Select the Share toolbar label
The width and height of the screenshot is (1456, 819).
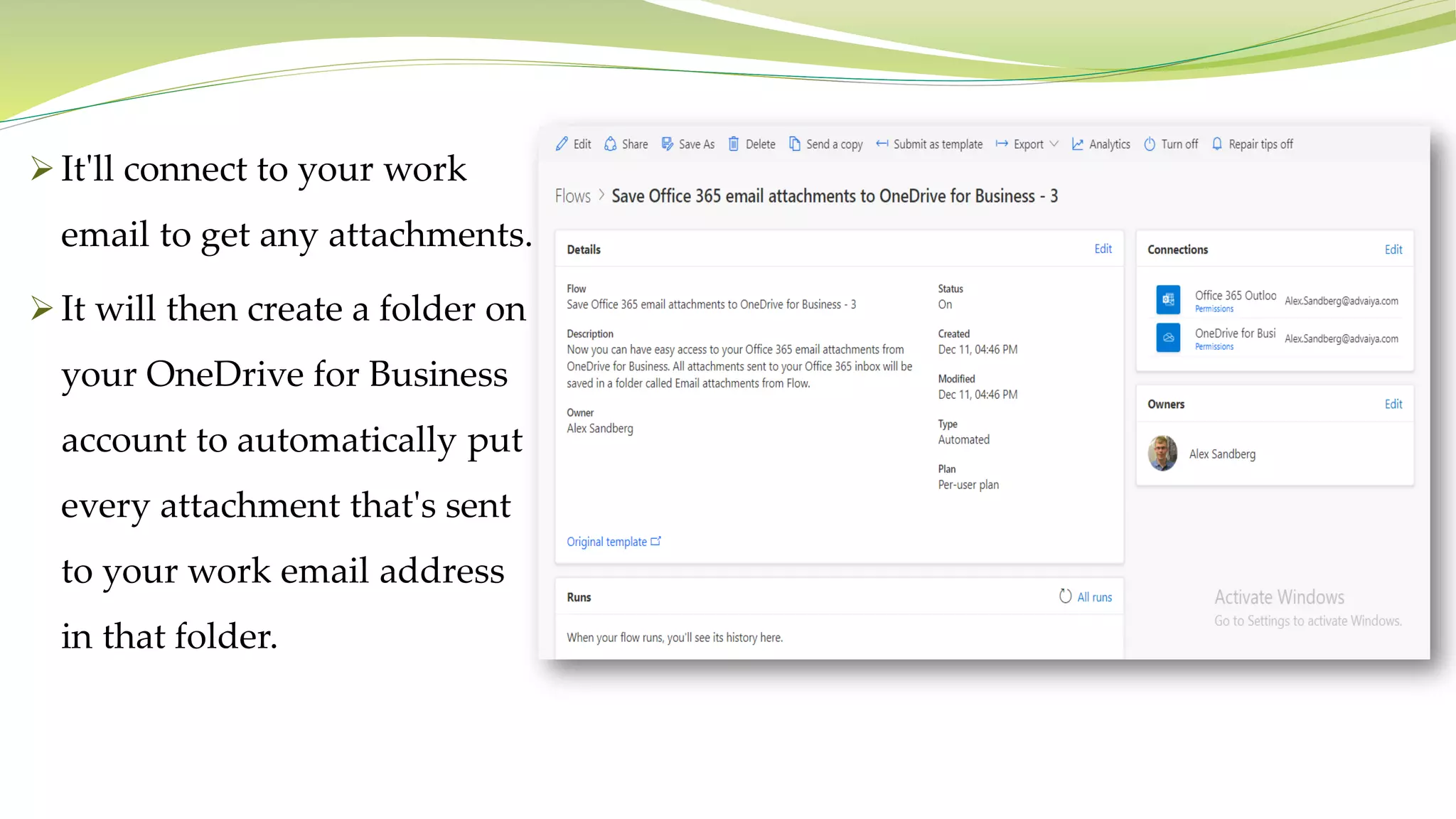tap(635, 144)
